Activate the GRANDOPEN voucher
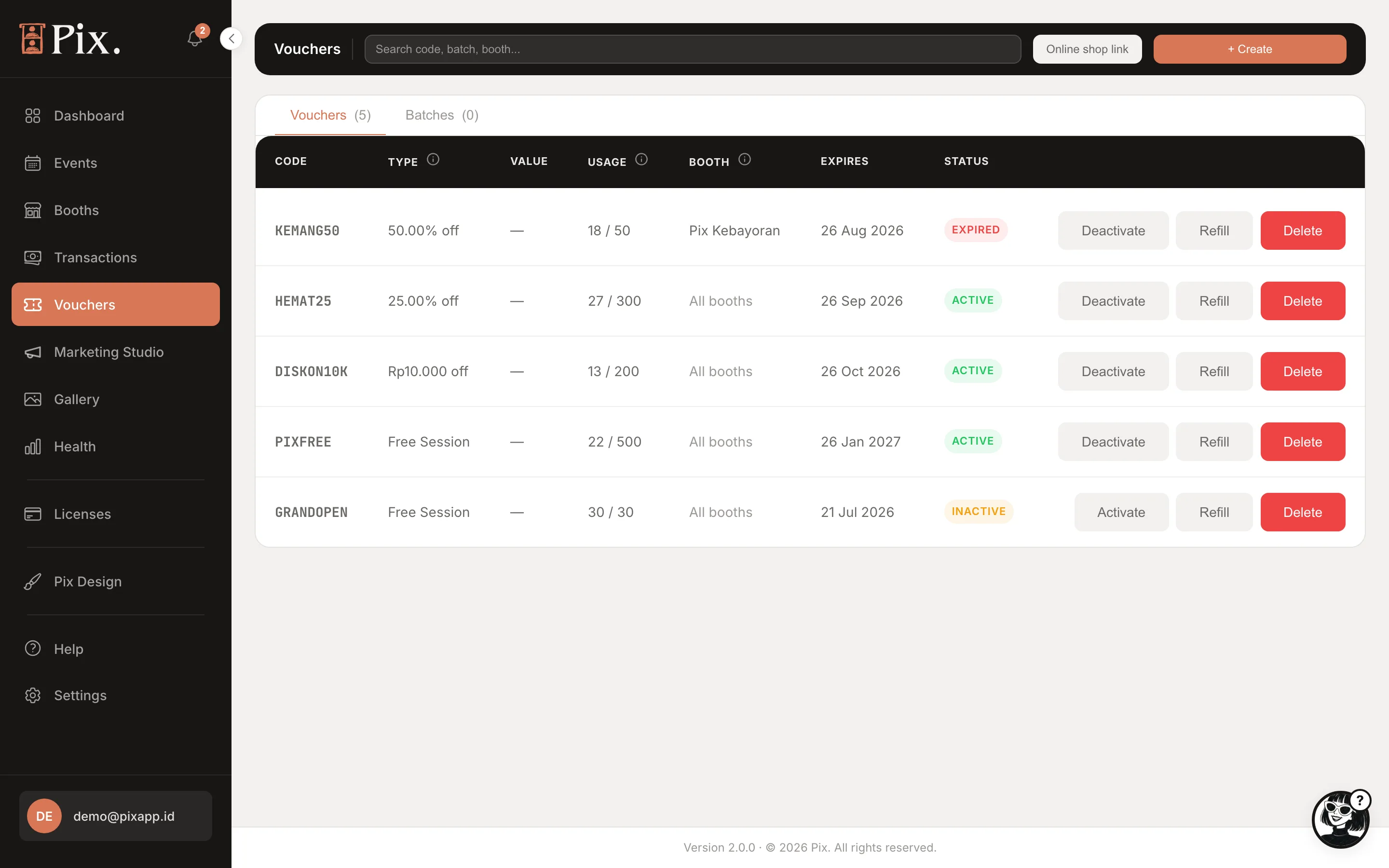 tap(1121, 512)
